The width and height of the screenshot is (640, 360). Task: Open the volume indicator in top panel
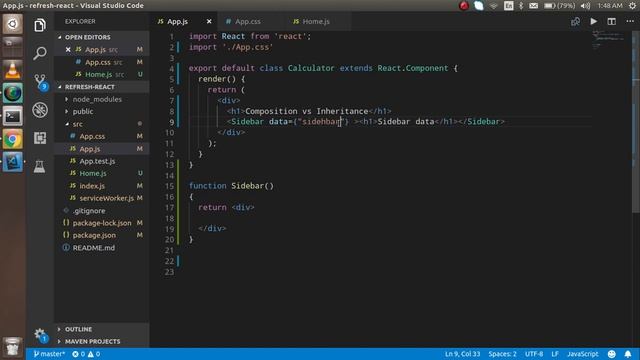(x=586, y=6)
